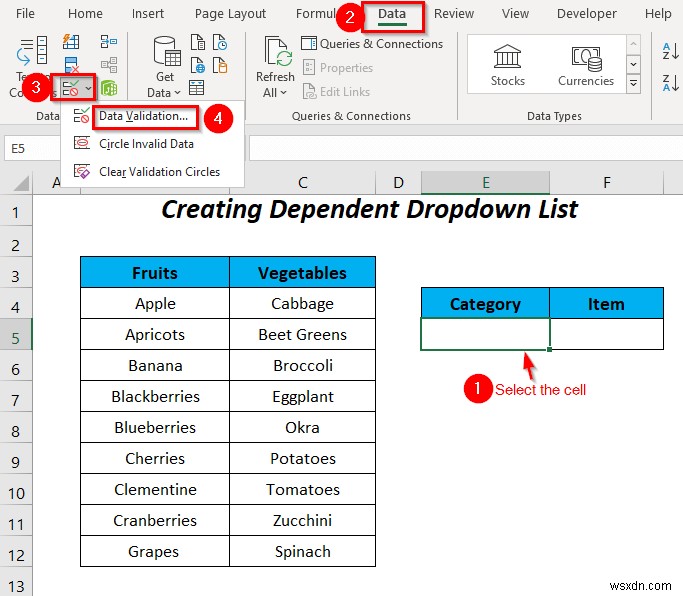Click the Consolidate icon
683x596 pixels.
coord(108,42)
